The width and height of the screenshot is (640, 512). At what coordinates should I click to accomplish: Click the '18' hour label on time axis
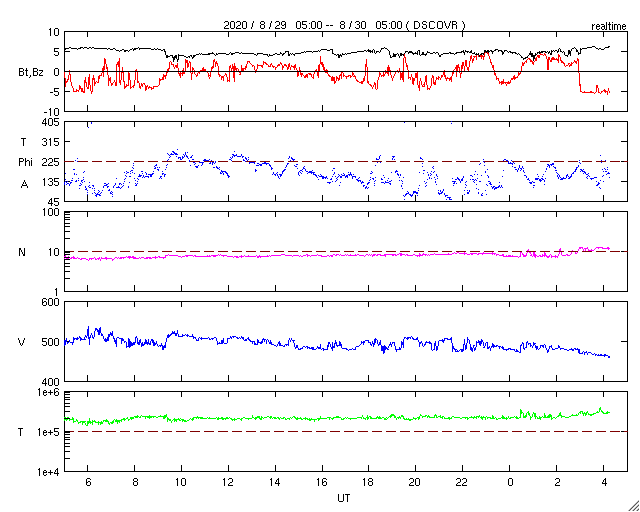pyautogui.click(x=369, y=482)
